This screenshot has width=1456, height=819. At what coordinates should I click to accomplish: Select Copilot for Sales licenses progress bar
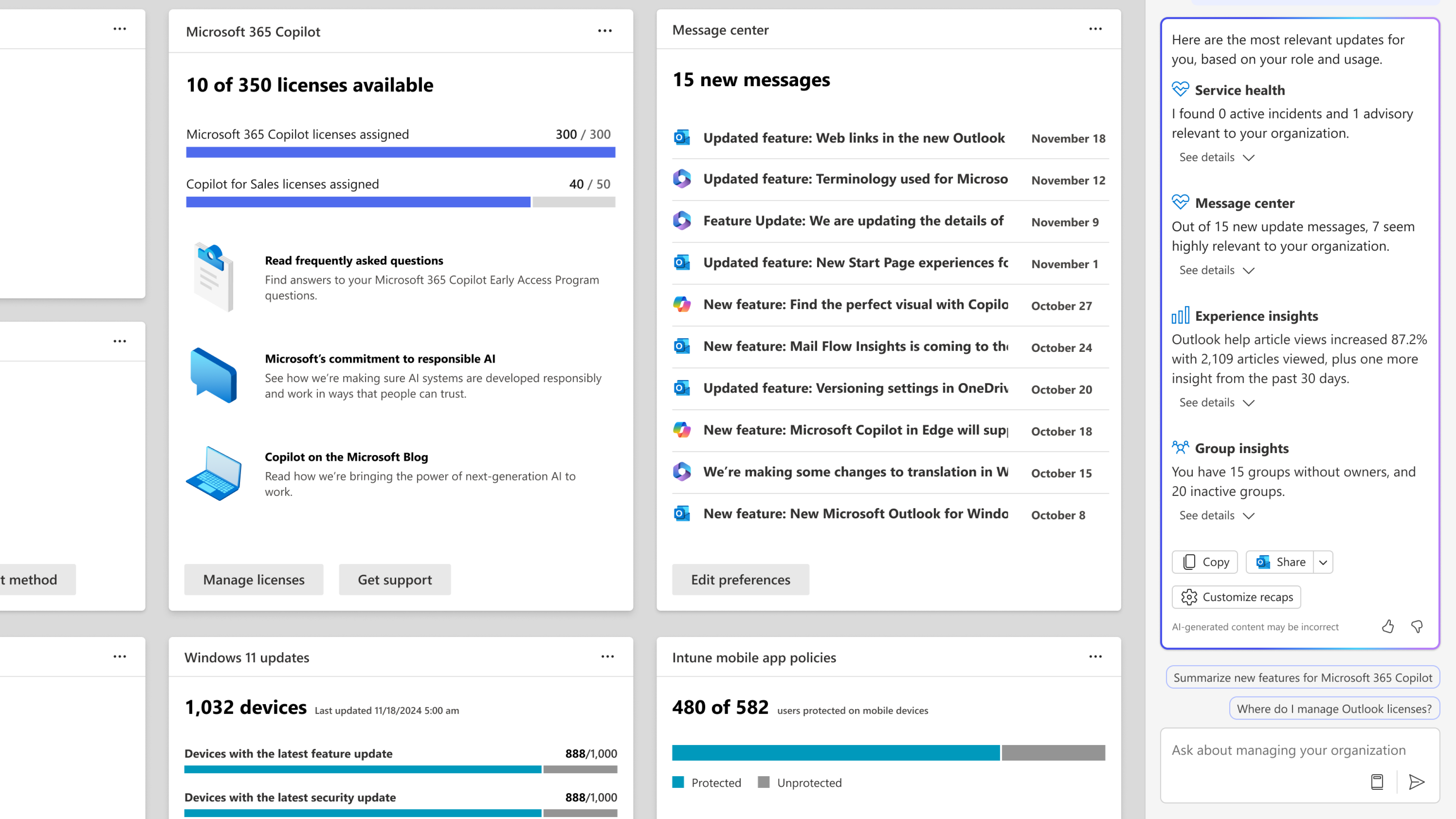(400, 202)
